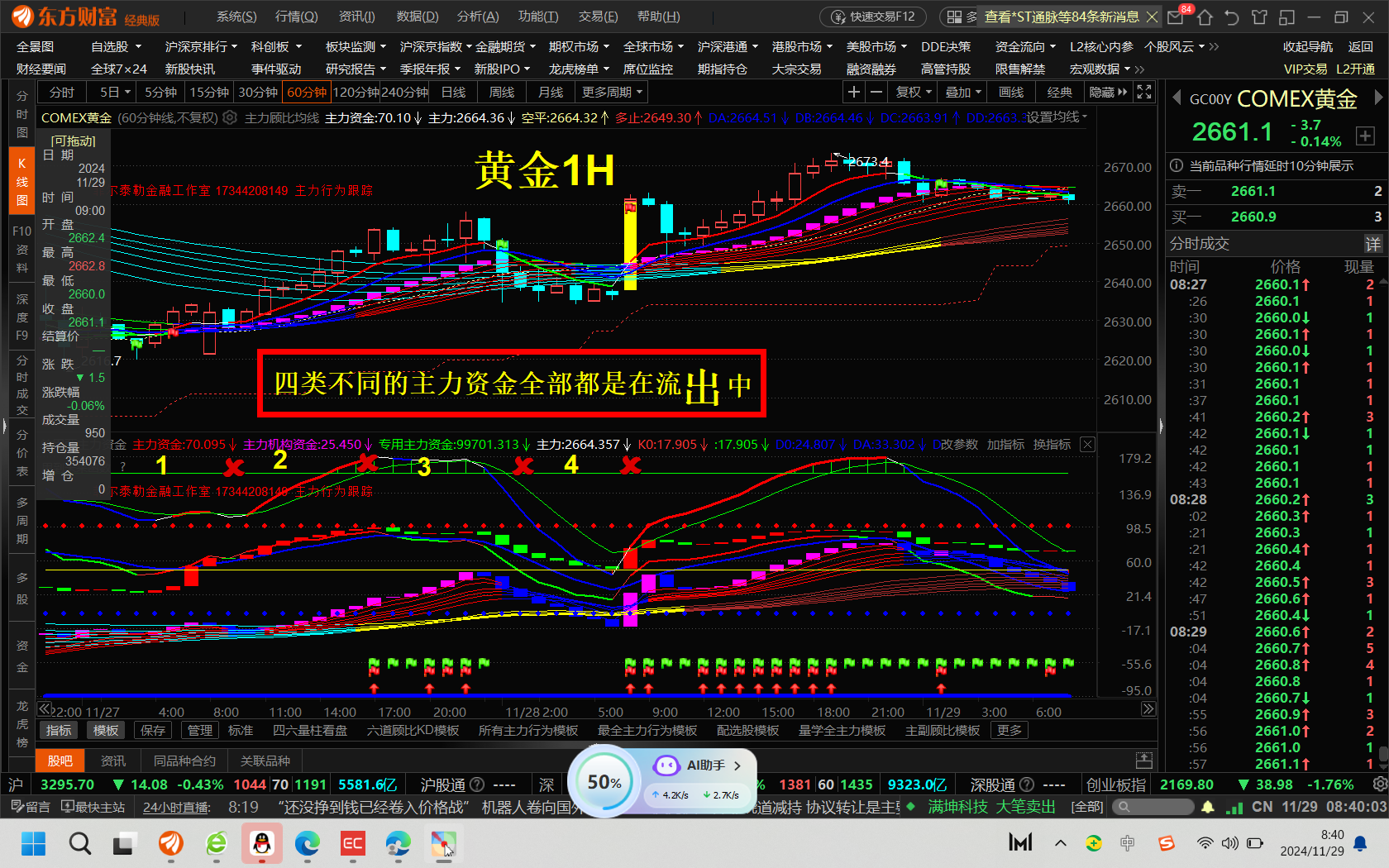
Task: Open status bar settings gear icon
Action: [x=1379, y=784]
